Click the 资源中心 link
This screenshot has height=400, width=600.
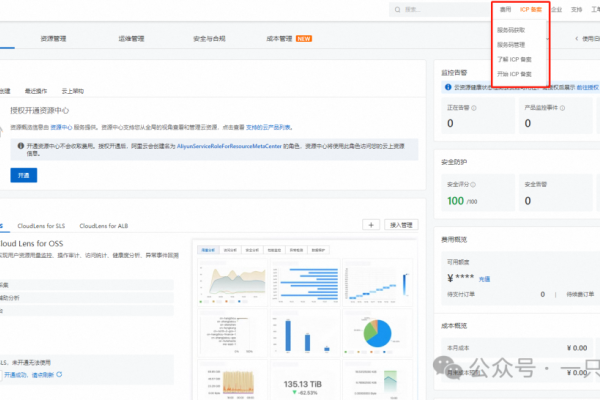[61, 127]
